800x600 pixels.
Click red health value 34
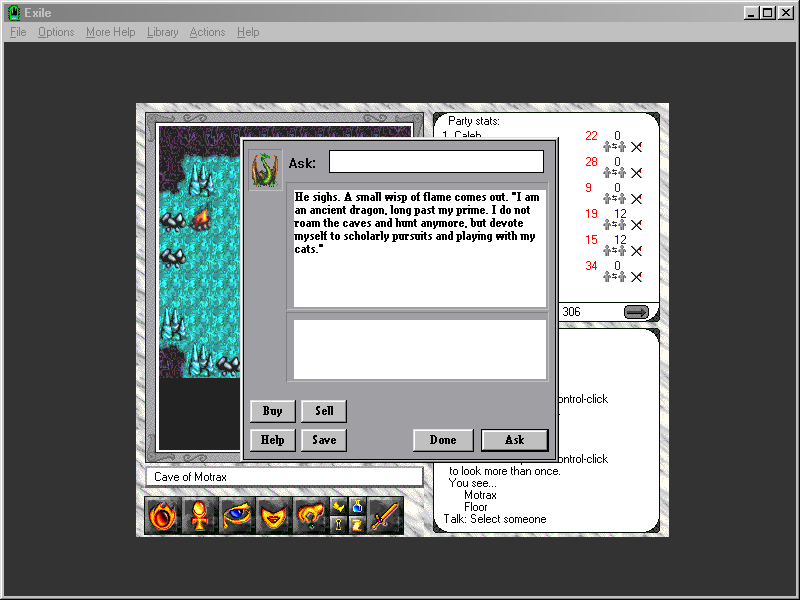pos(591,266)
